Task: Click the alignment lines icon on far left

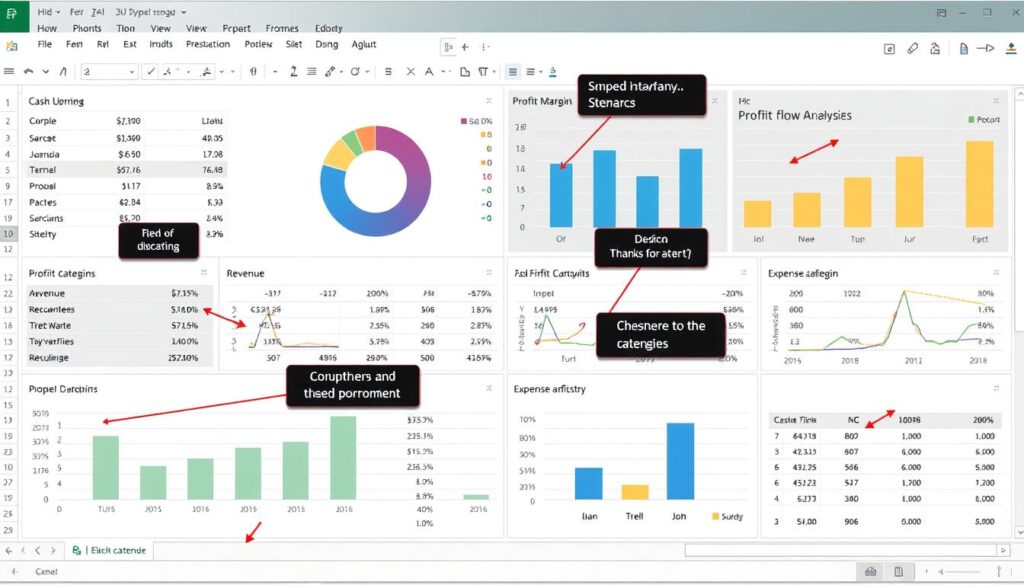Action: coord(9,71)
